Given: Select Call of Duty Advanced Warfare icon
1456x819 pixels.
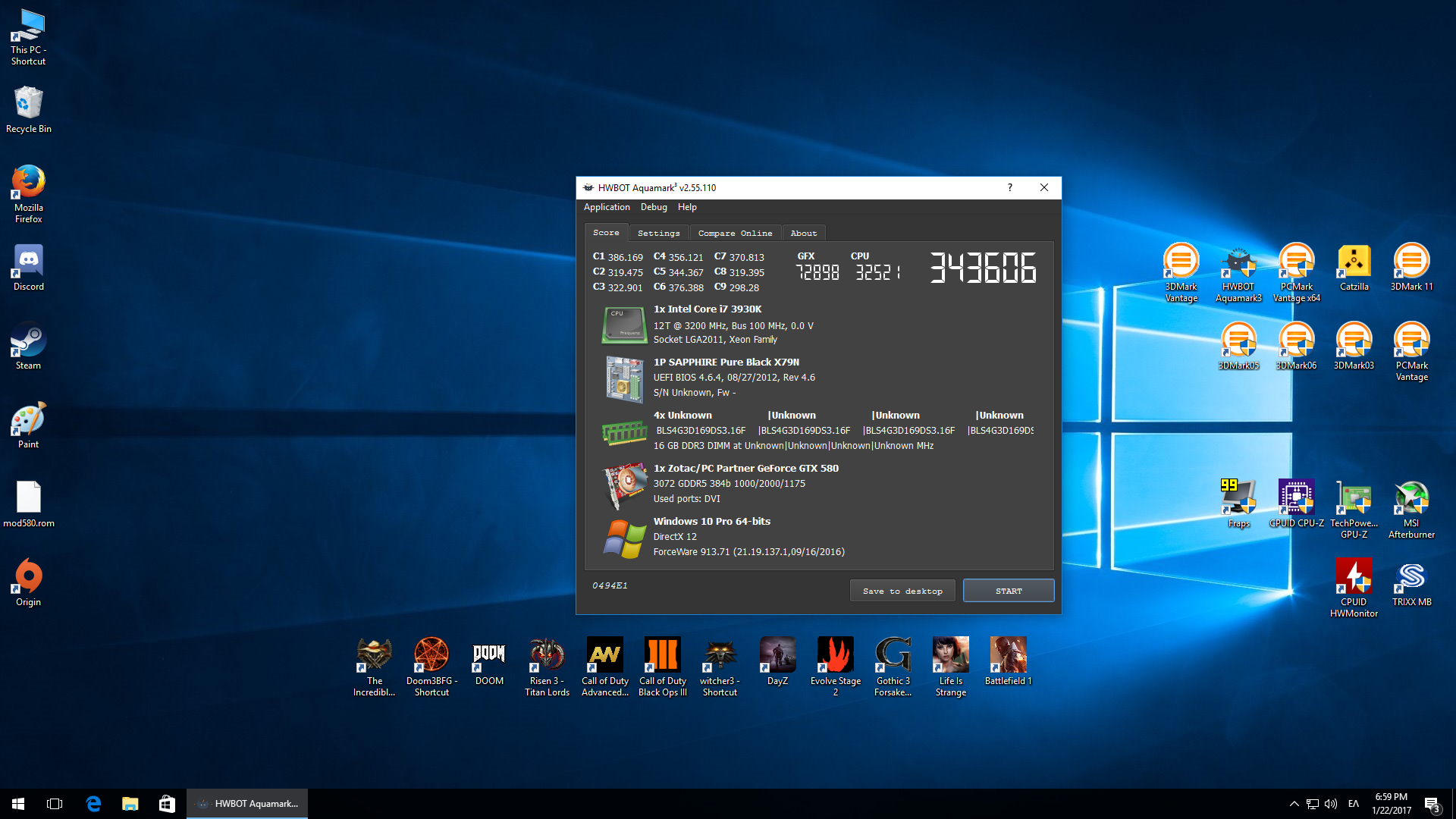Looking at the screenshot, I should [x=604, y=667].
